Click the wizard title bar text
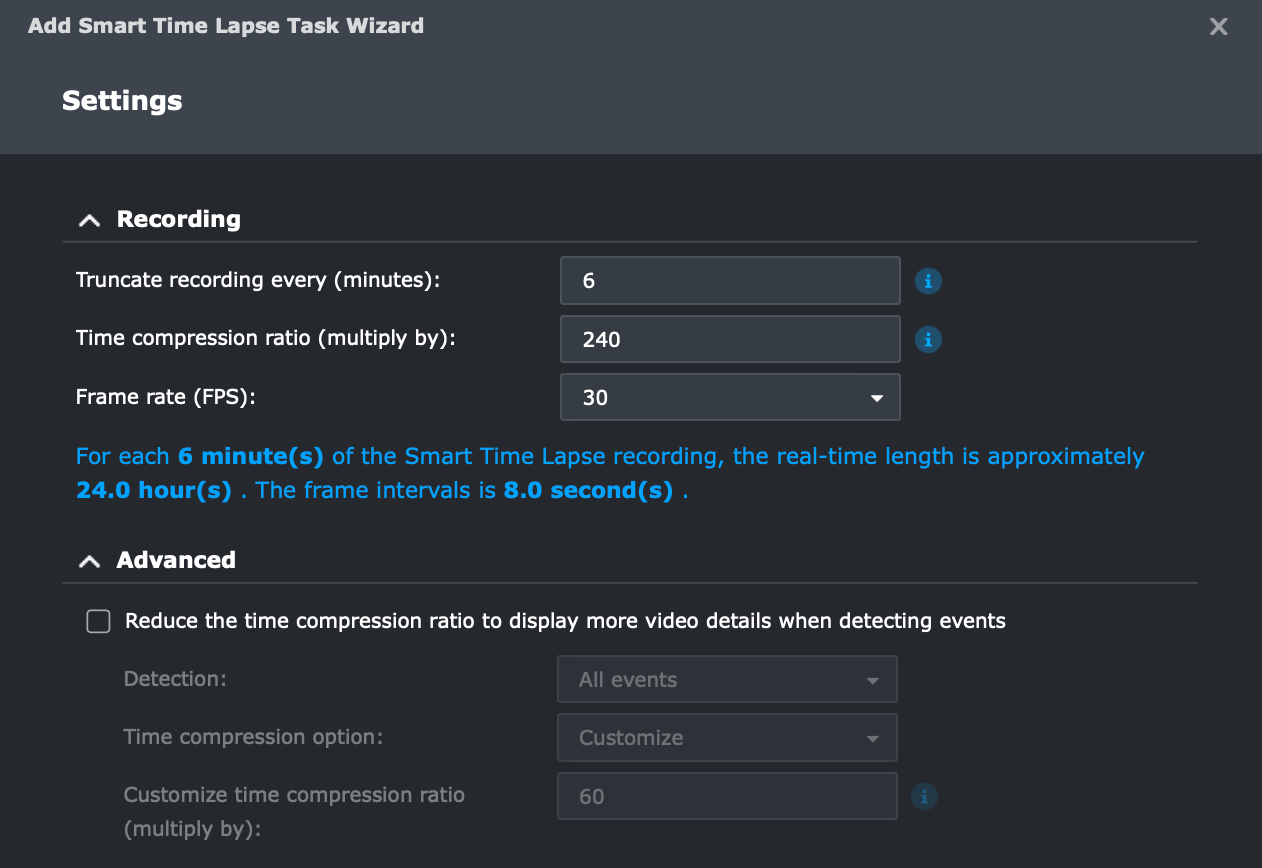Viewport: 1262px width, 868px height. coord(226,26)
